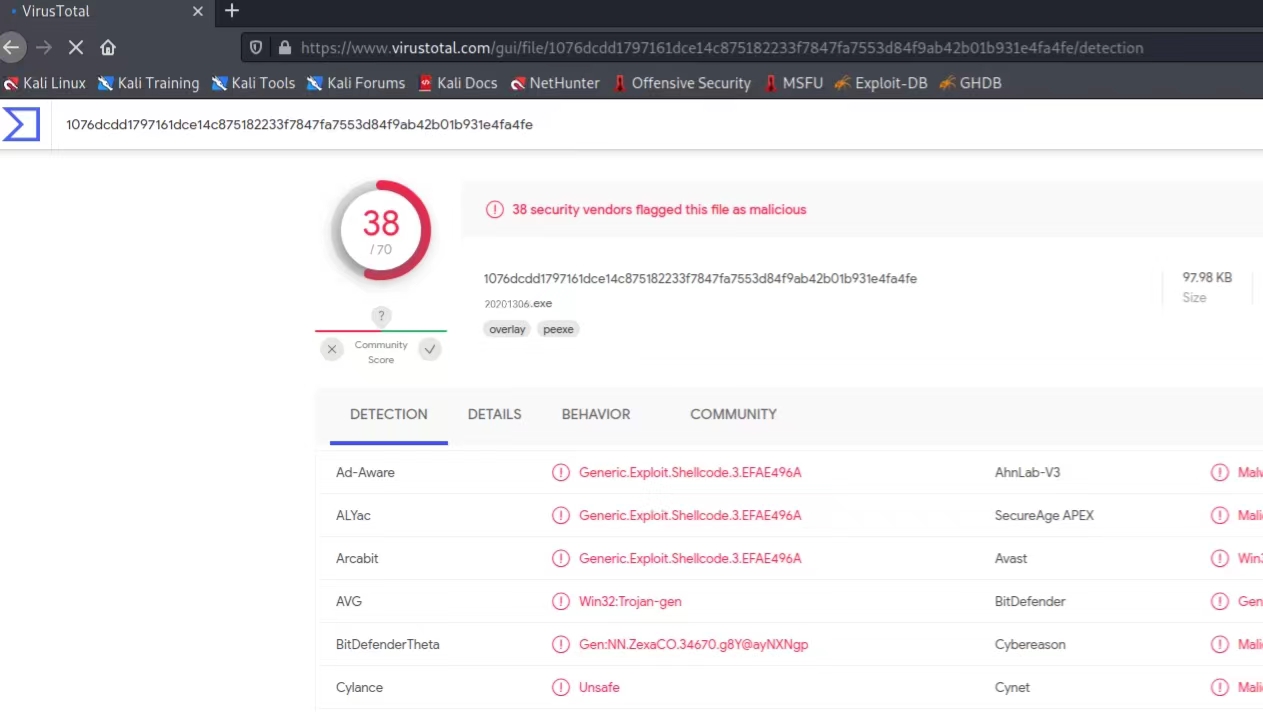Click the browser forward arrow
1263x712 pixels.
(x=43, y=47)
